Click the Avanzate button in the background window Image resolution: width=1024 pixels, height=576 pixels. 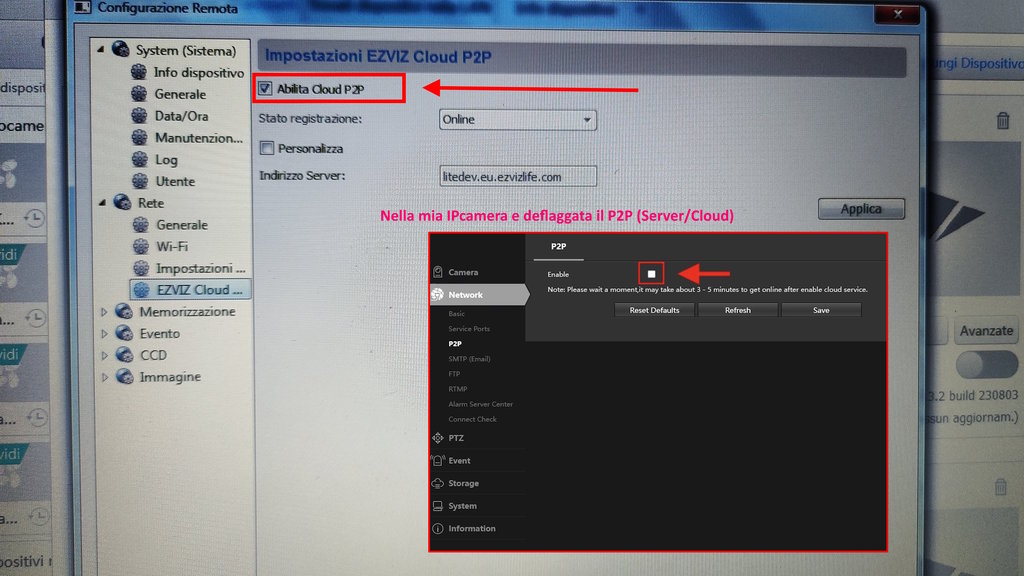(x=986, y=331)
